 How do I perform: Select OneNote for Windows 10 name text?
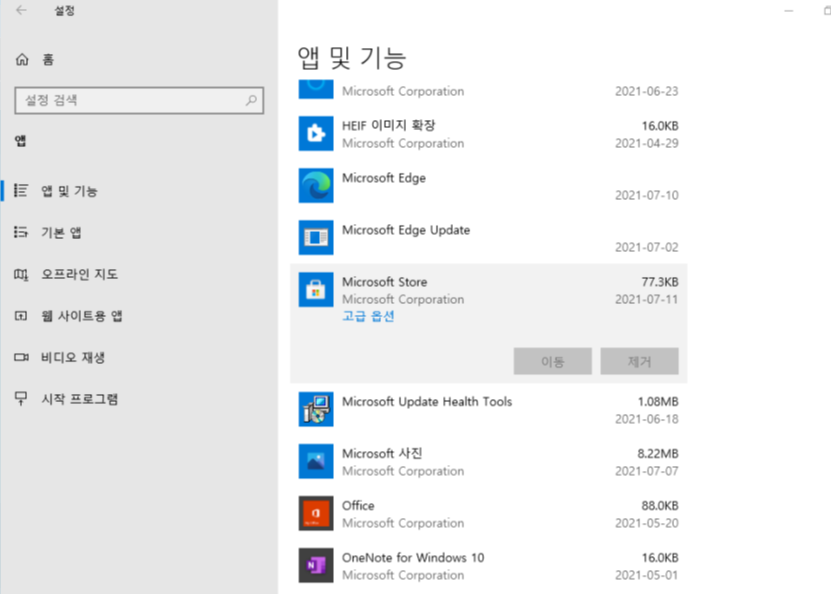(x=413, y=557)
